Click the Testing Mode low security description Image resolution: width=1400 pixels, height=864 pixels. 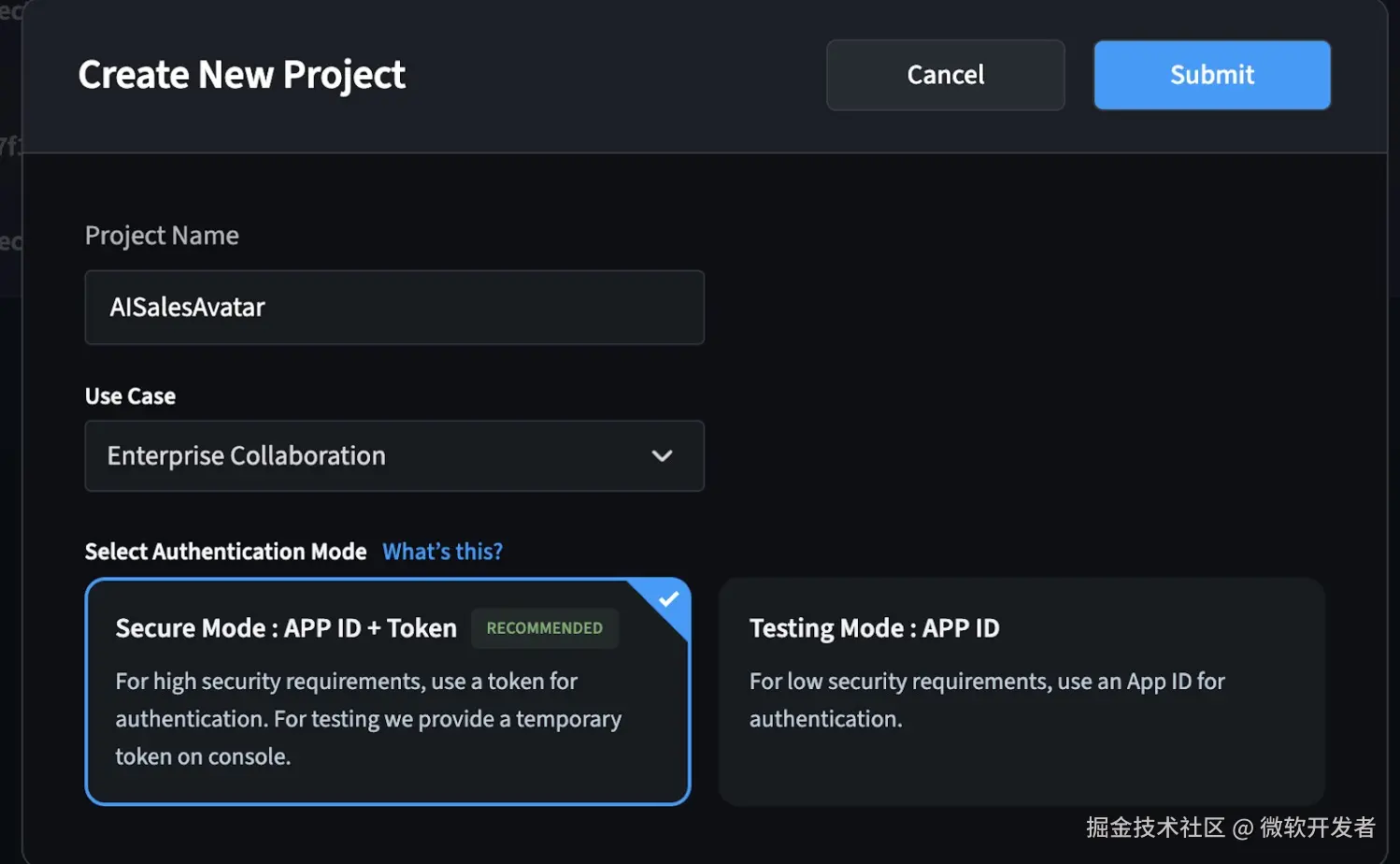click(x=986, y=699)
